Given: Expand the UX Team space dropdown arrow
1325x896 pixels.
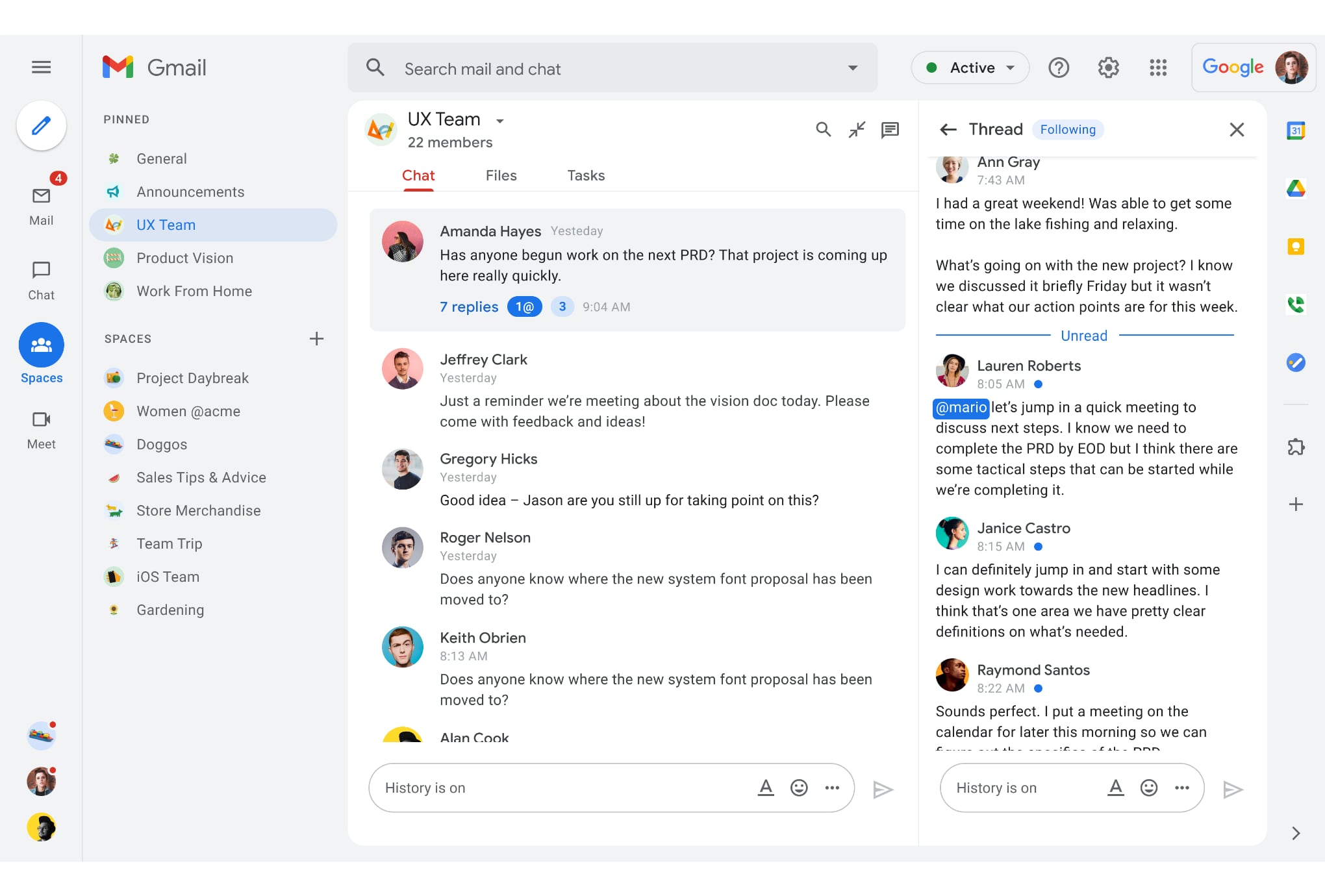Looking at the screenshot, I should point(500,120).
